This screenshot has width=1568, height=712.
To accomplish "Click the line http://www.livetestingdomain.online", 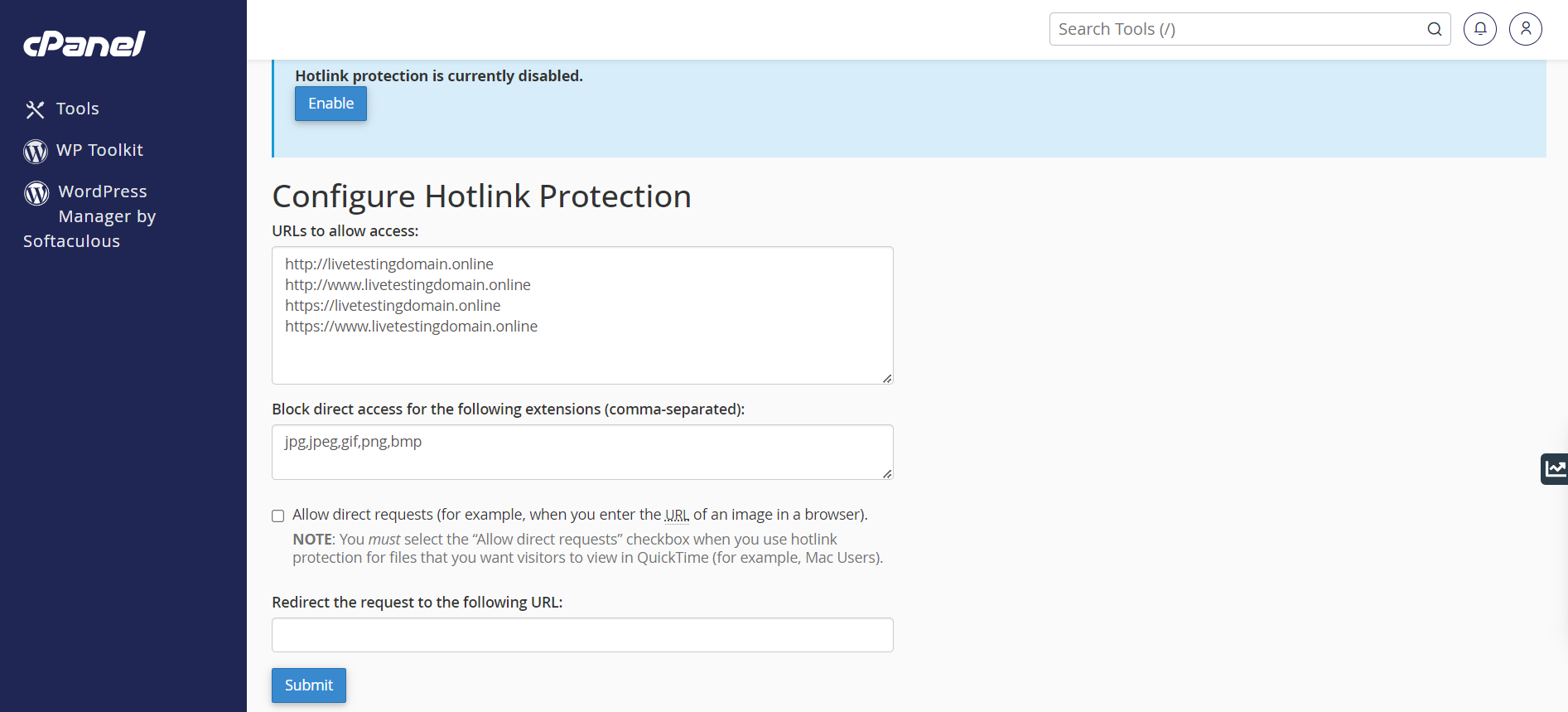I will click(408, 284).
